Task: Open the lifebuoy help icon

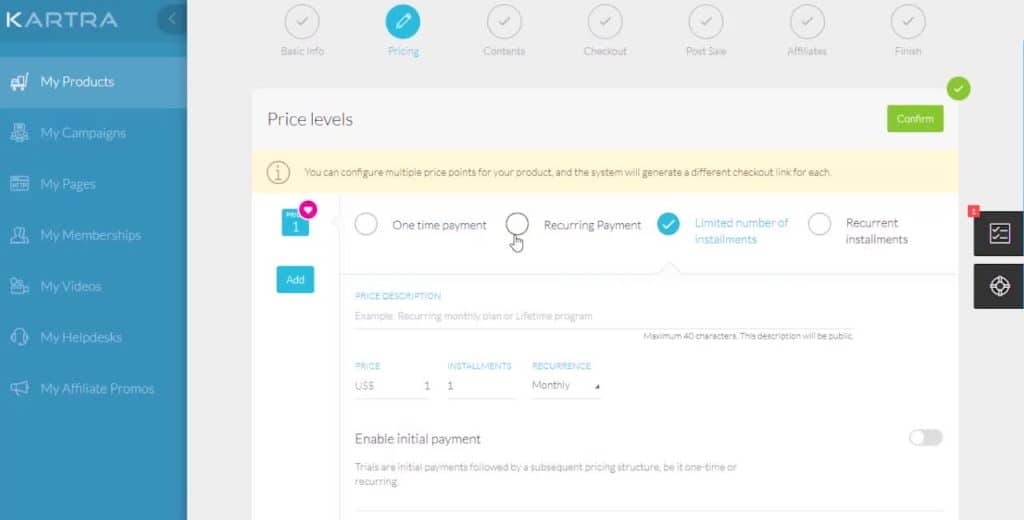Action: 999,286
